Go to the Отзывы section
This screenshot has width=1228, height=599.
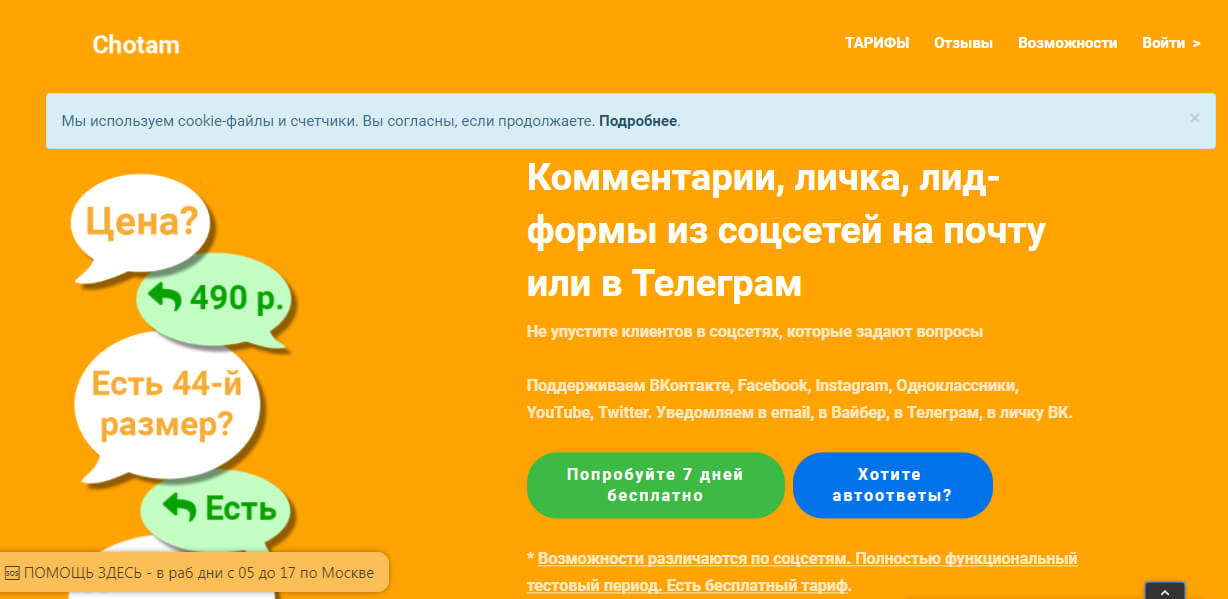tap(963, 43)
